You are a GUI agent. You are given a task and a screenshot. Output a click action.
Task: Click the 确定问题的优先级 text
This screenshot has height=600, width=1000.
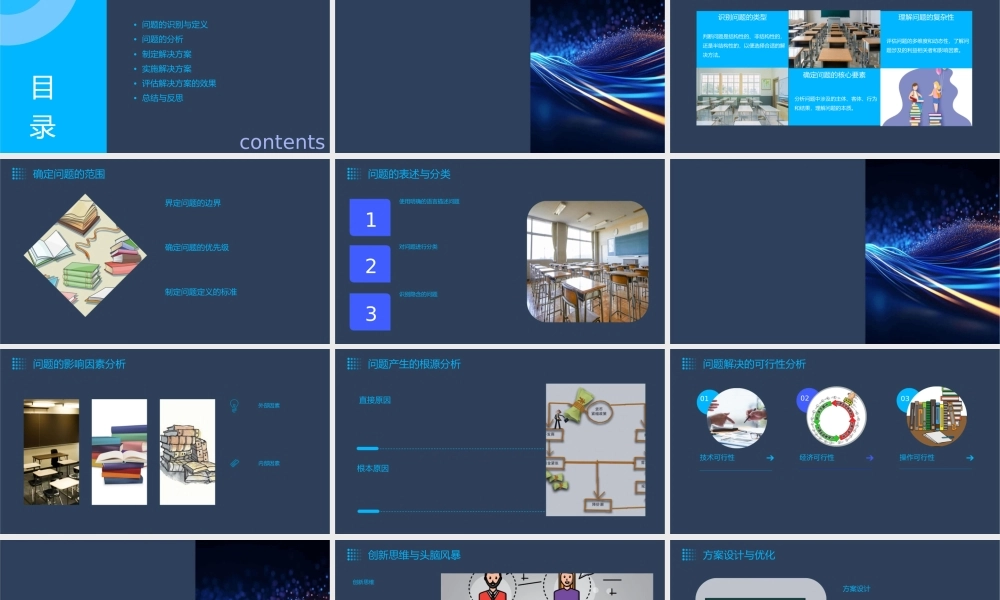click(x=196, y=247)
